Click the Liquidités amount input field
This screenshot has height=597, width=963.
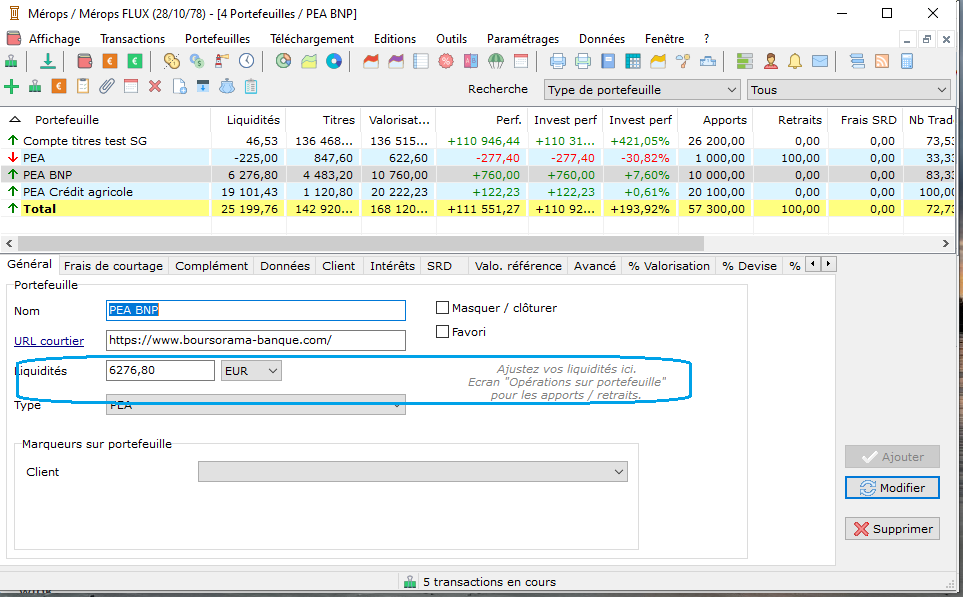160,370
